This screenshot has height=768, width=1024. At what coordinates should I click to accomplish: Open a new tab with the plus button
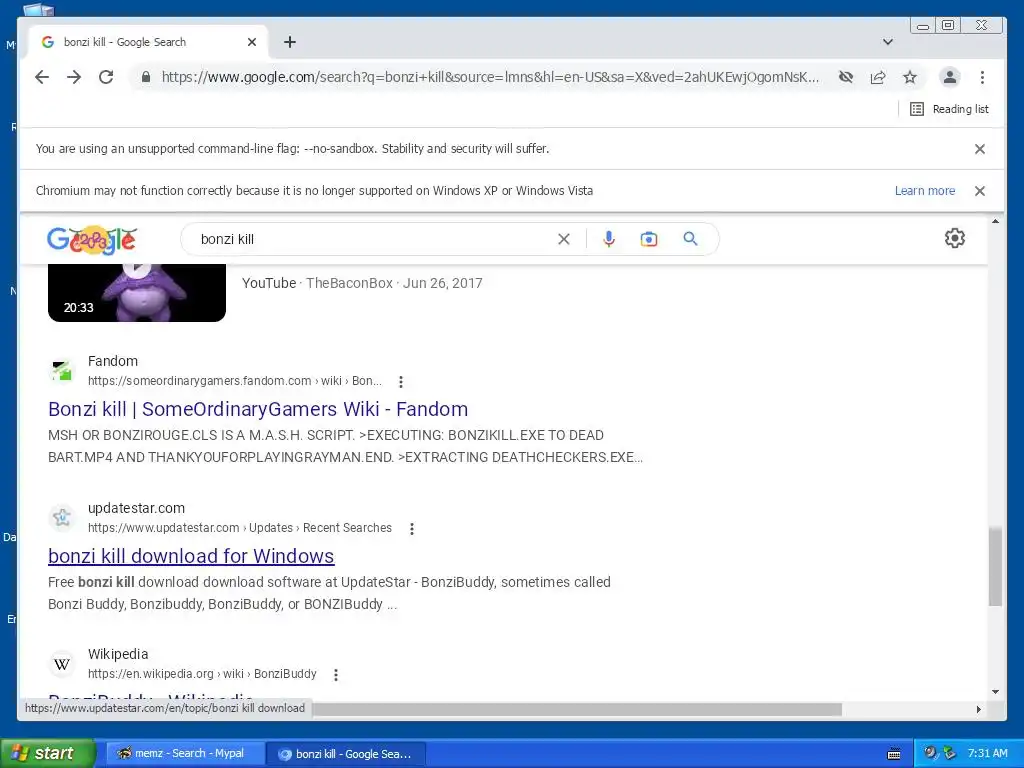(x=290, y=42)
